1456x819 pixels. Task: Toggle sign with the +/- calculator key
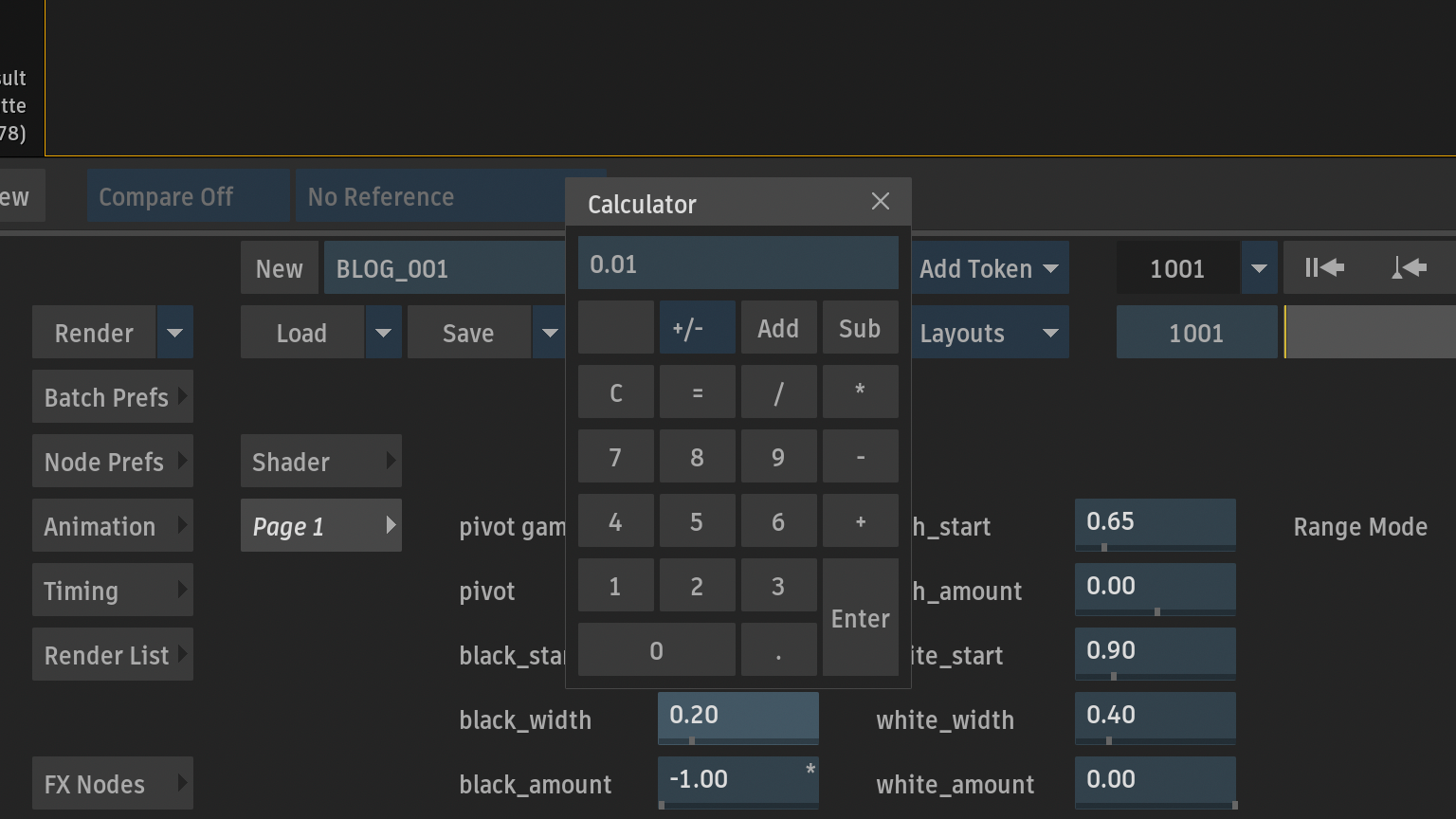698,328
